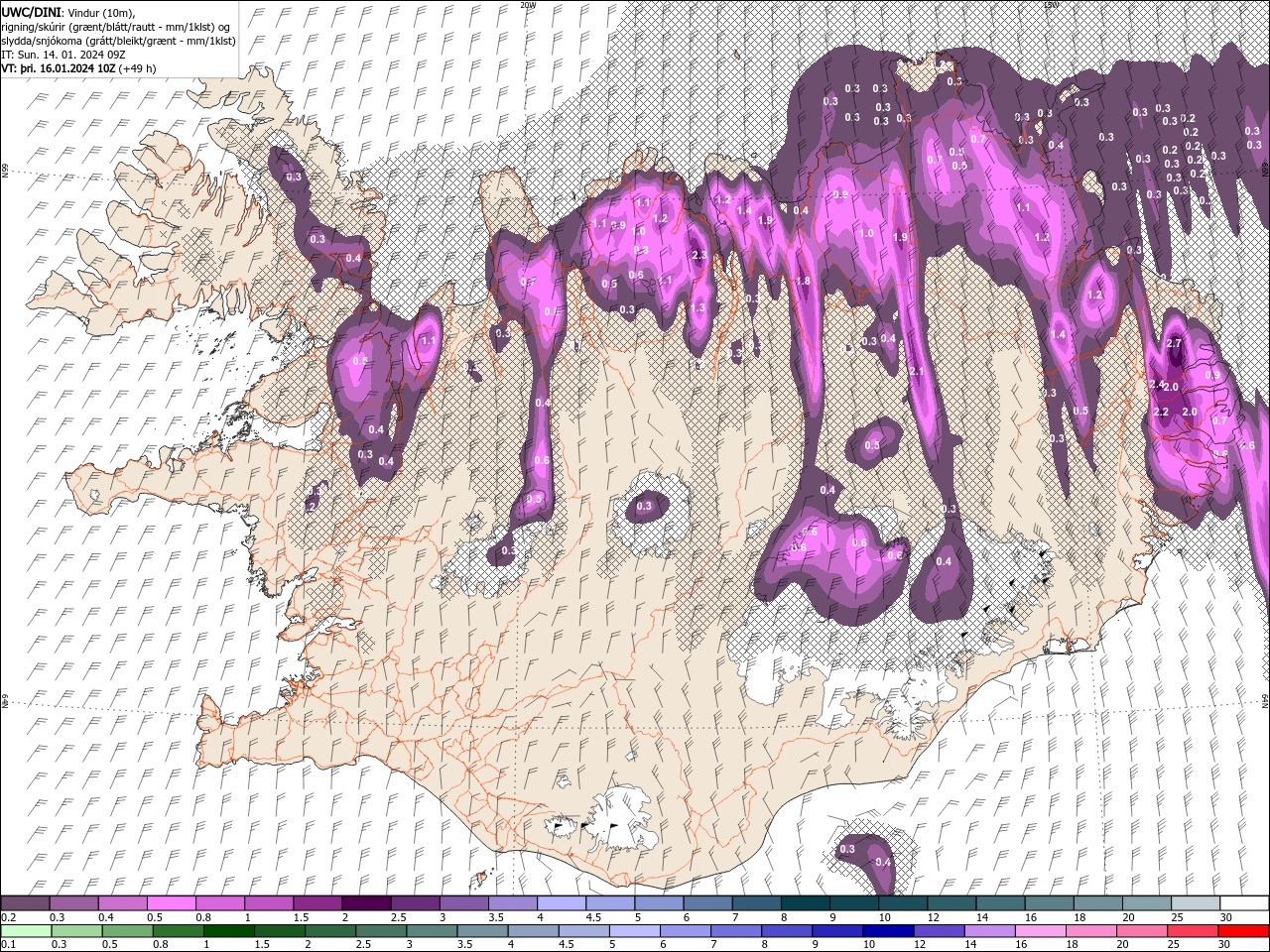
Task: Click the '1.8' precipitation value on the map
Action: pos(804,282)
